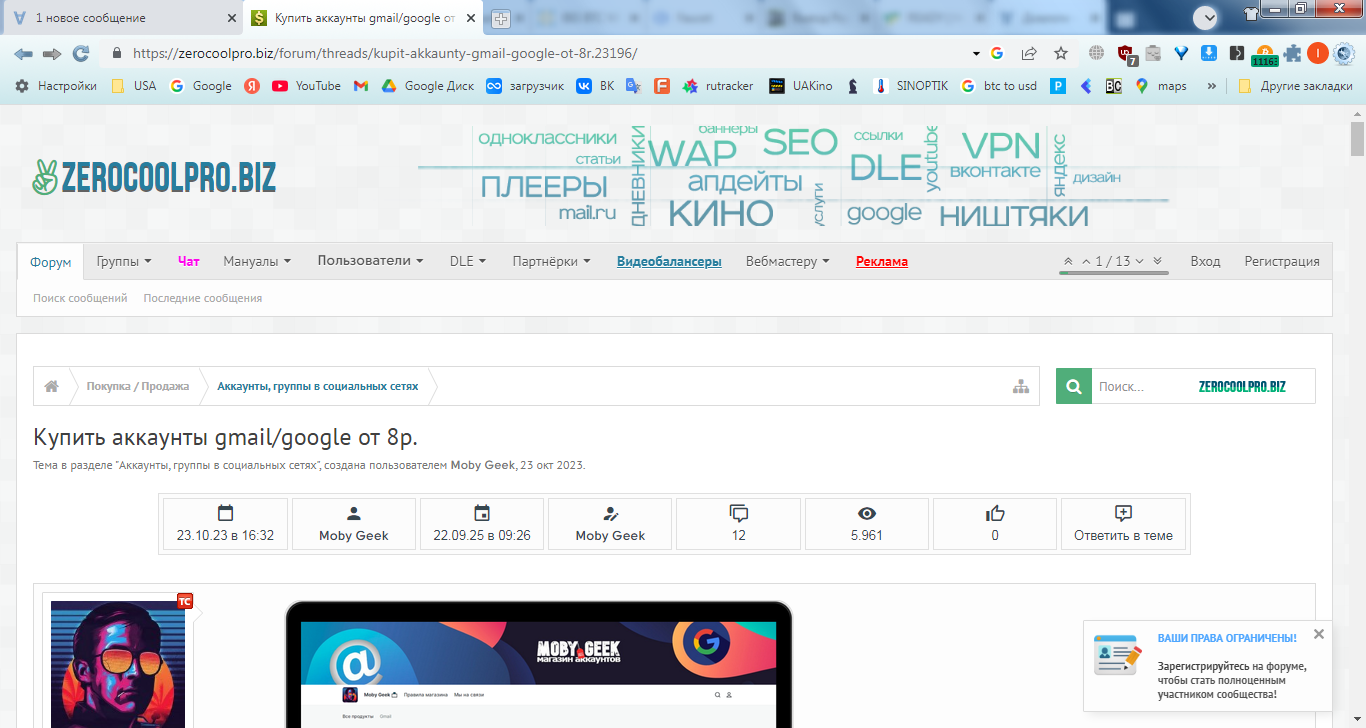Viewport: 1366px width, 728px height.
Task: Click the previous post up-chevron near 1 / 13
Action: point(1086,261)
